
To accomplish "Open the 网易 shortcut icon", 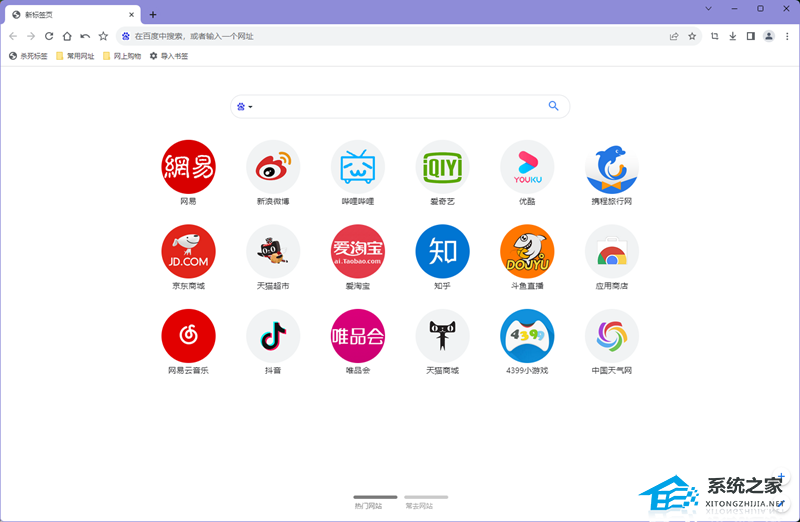I will (x=188, y=167).
